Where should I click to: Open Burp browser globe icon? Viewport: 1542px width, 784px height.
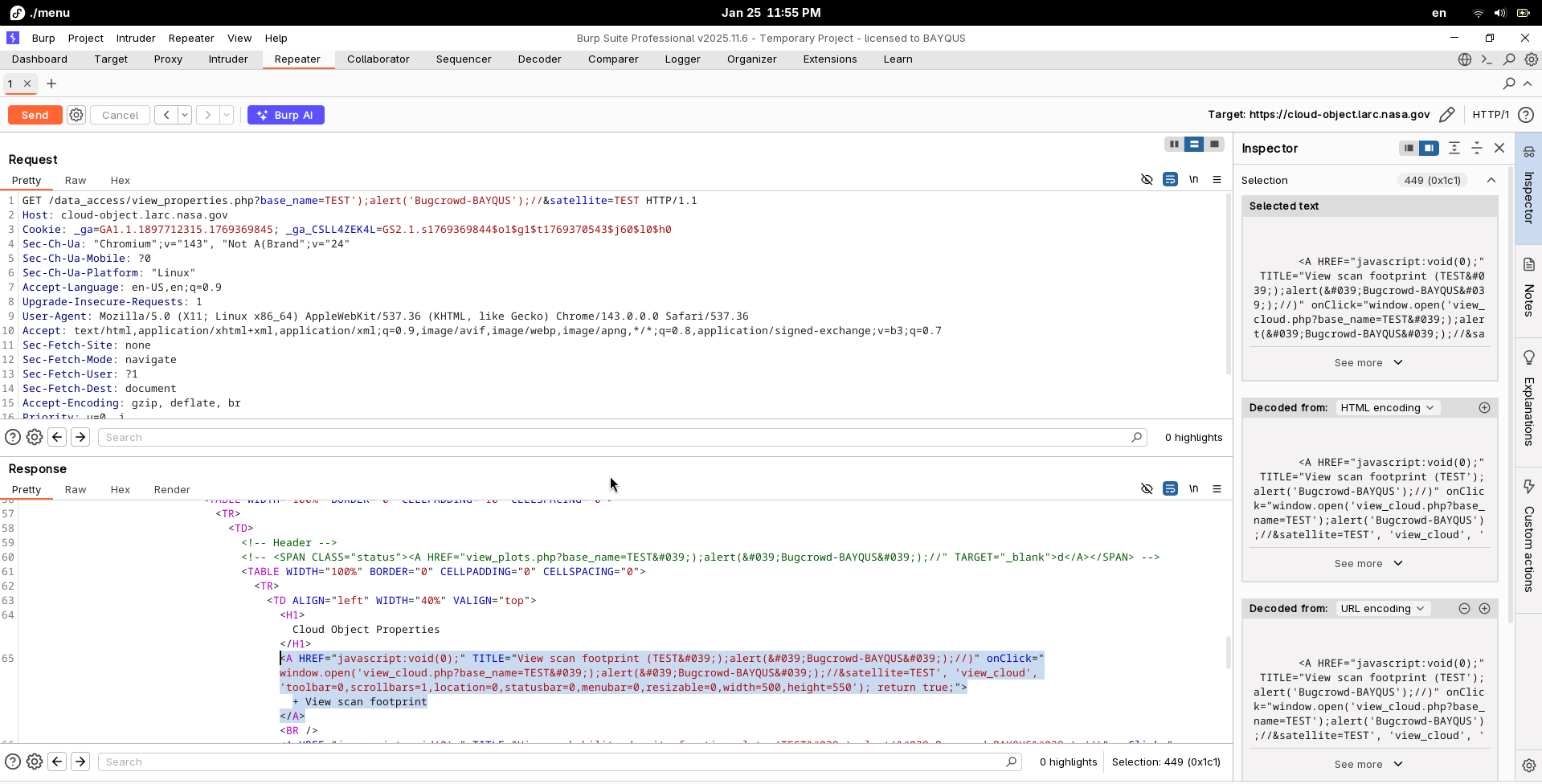[x=1465, y=59]
